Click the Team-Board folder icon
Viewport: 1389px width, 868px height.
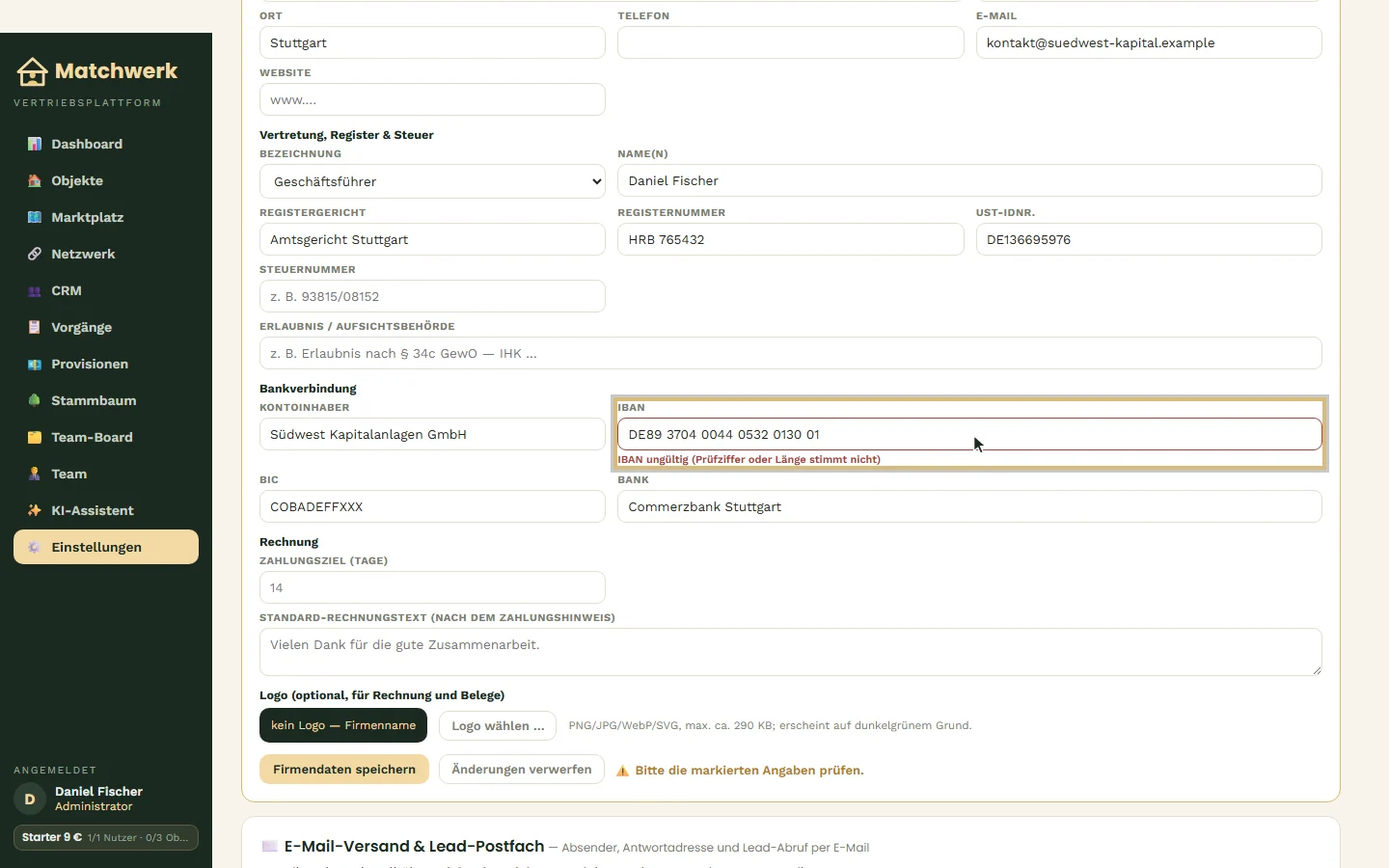[x=35, y=437]
